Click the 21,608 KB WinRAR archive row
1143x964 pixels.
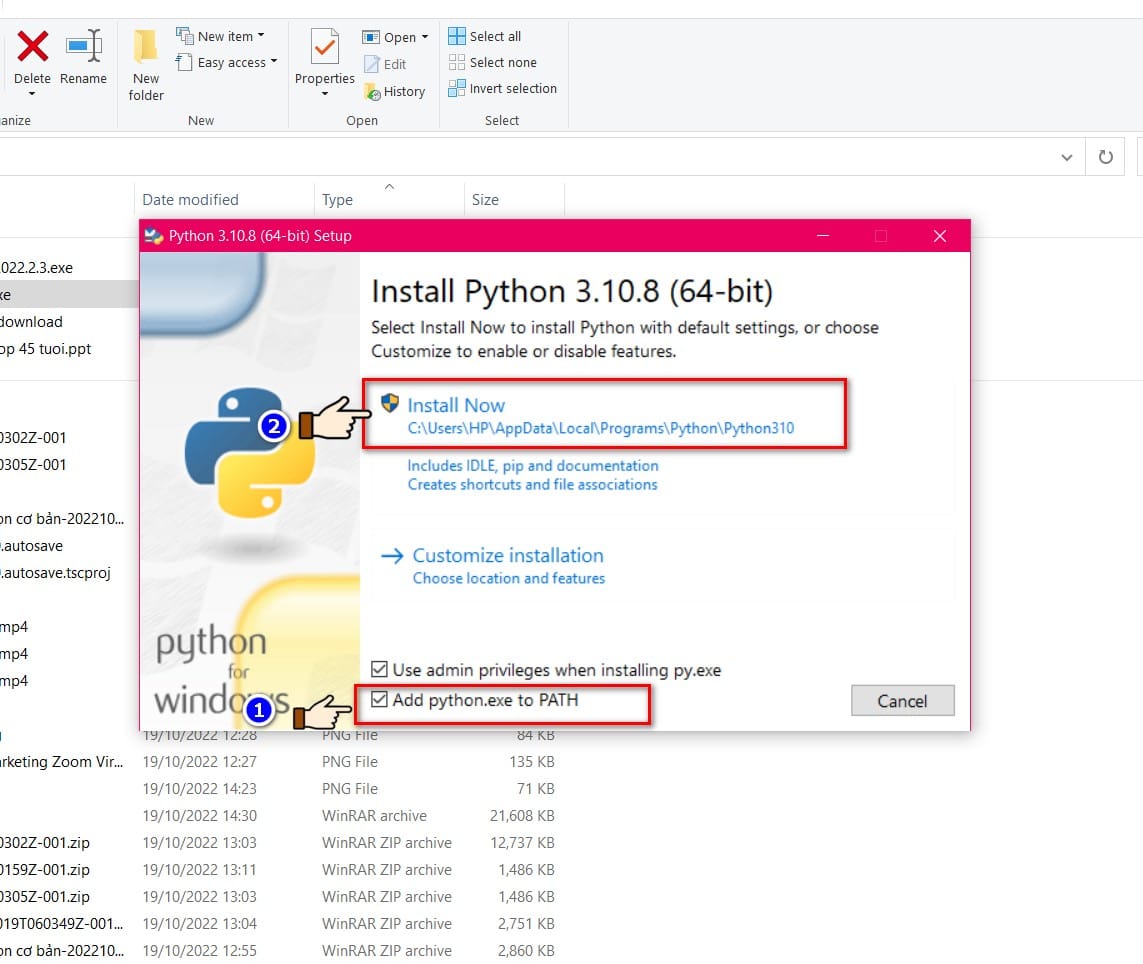pyautogui.click(x=277, y=815)
